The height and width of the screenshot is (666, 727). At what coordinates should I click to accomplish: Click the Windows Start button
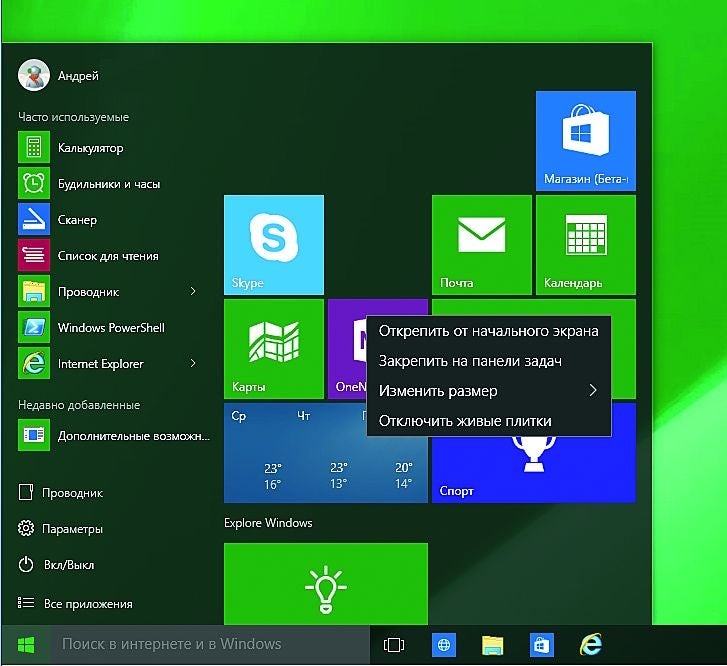(26, 645)
